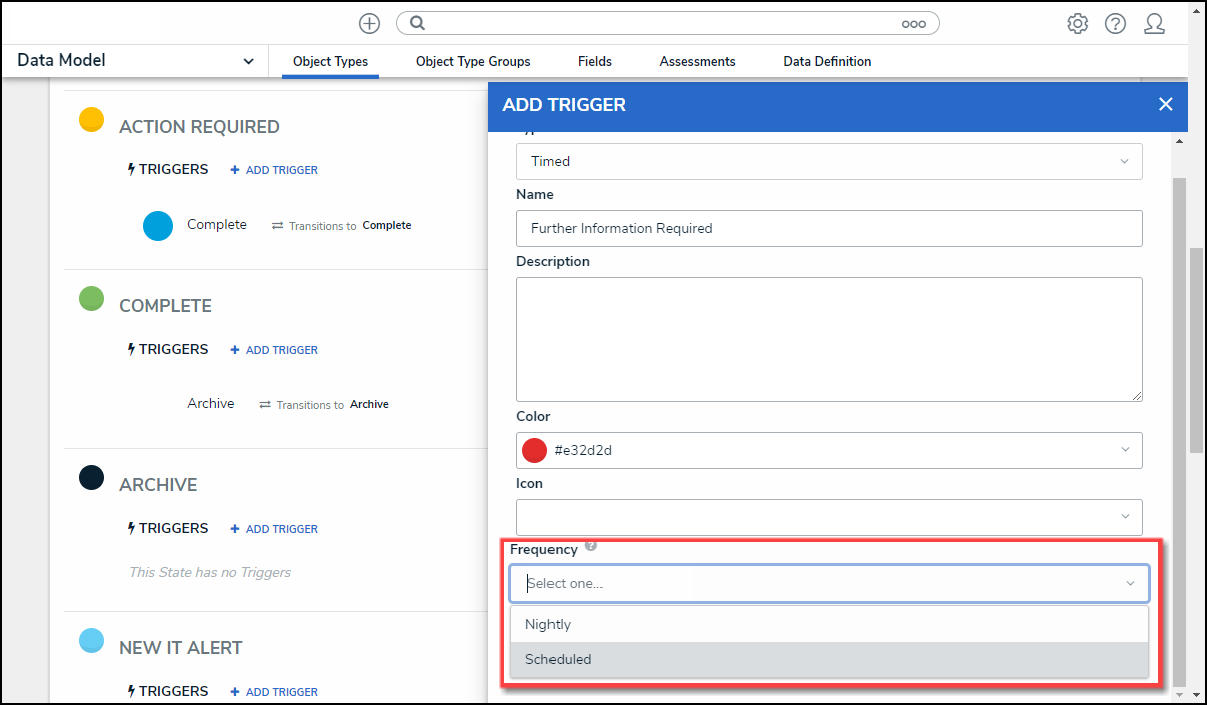Image resolution: width=1207 pixels, height=705 pixels.
Task: Click the search magnifier icon
Action: coord(418,24)
